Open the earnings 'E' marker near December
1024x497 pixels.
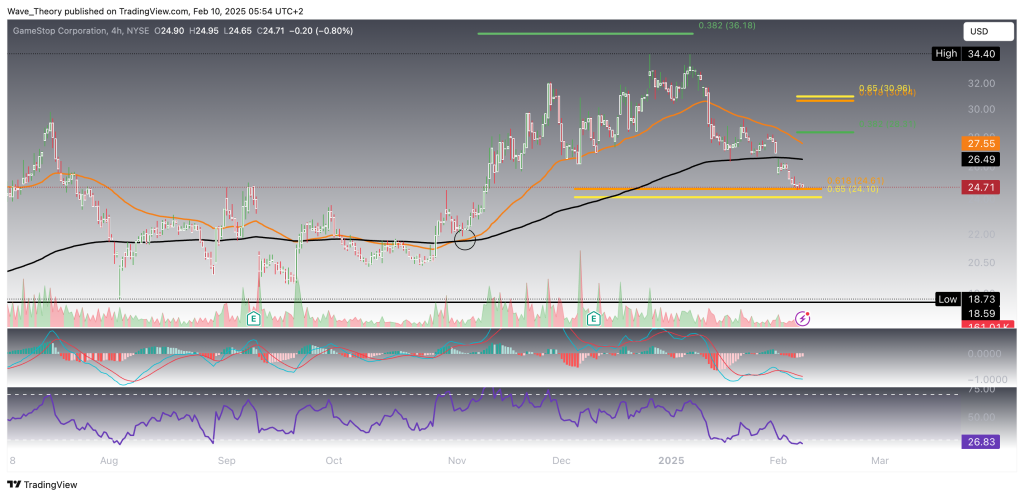click(593, 319)
